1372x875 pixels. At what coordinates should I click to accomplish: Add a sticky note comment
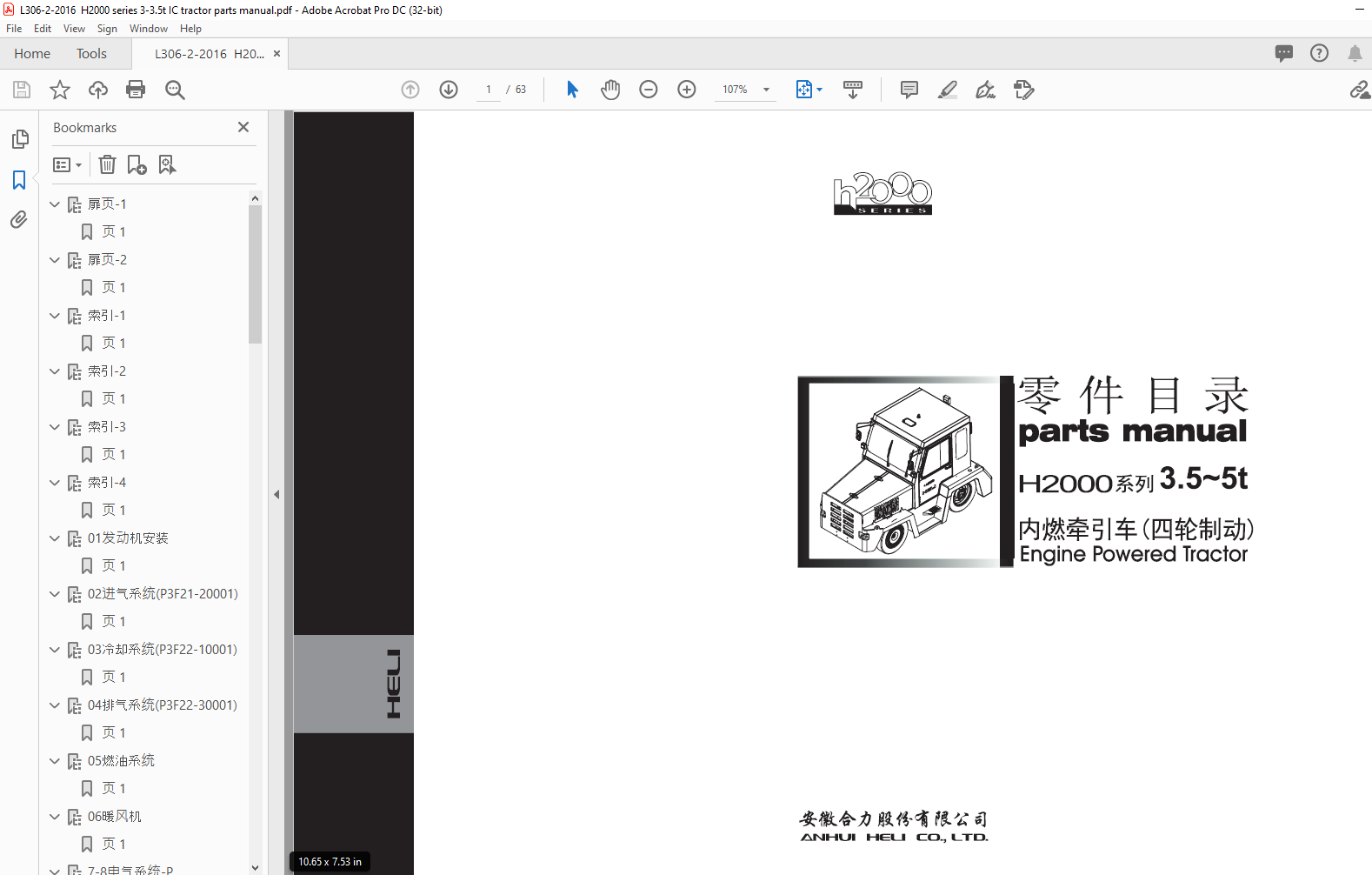pyautogui.click(x=909, y=90)
